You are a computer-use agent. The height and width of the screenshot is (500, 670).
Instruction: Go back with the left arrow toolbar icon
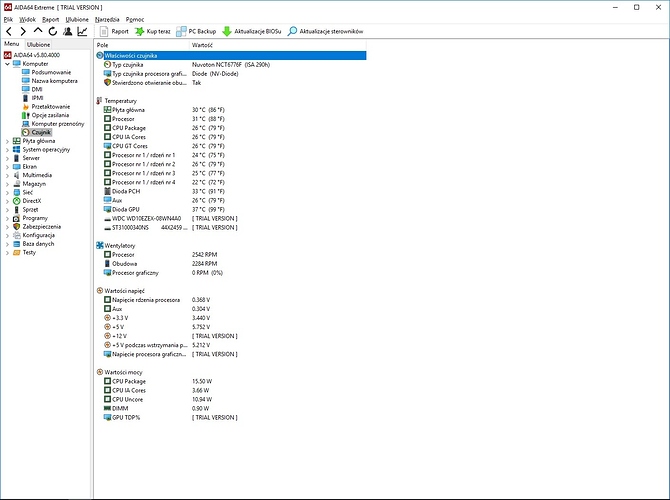click(9, 31)
